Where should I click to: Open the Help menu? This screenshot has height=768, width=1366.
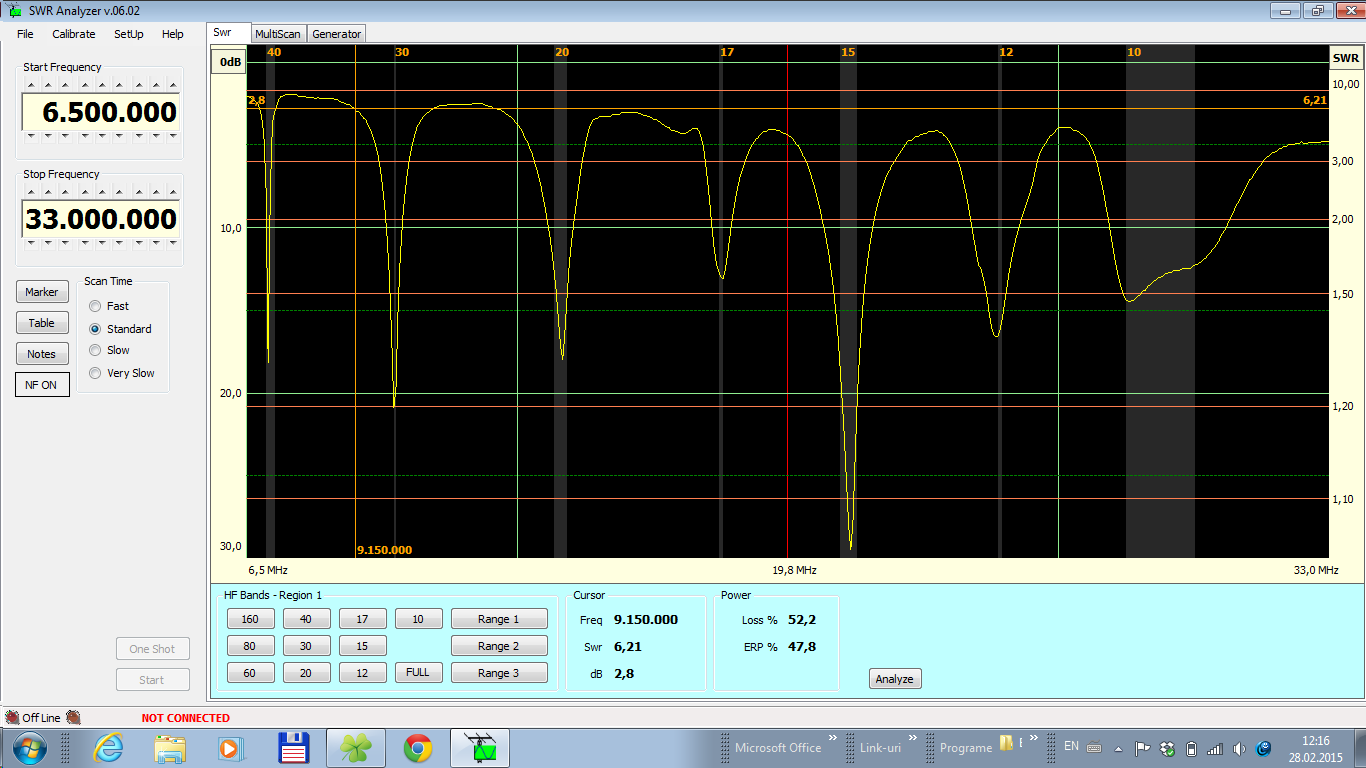[173, 34]
